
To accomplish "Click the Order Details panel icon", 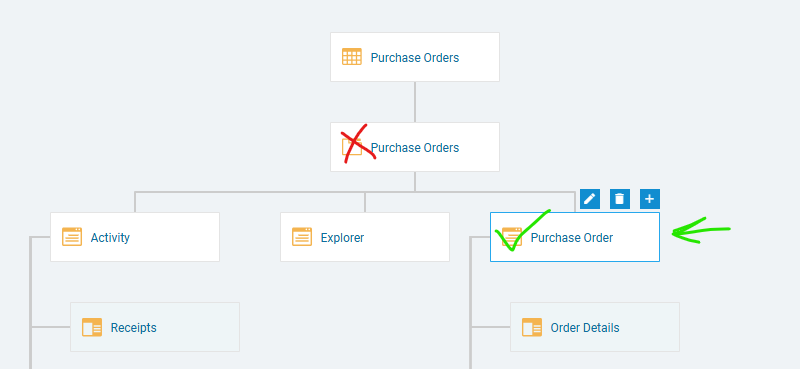I will [x=532, y=327].
